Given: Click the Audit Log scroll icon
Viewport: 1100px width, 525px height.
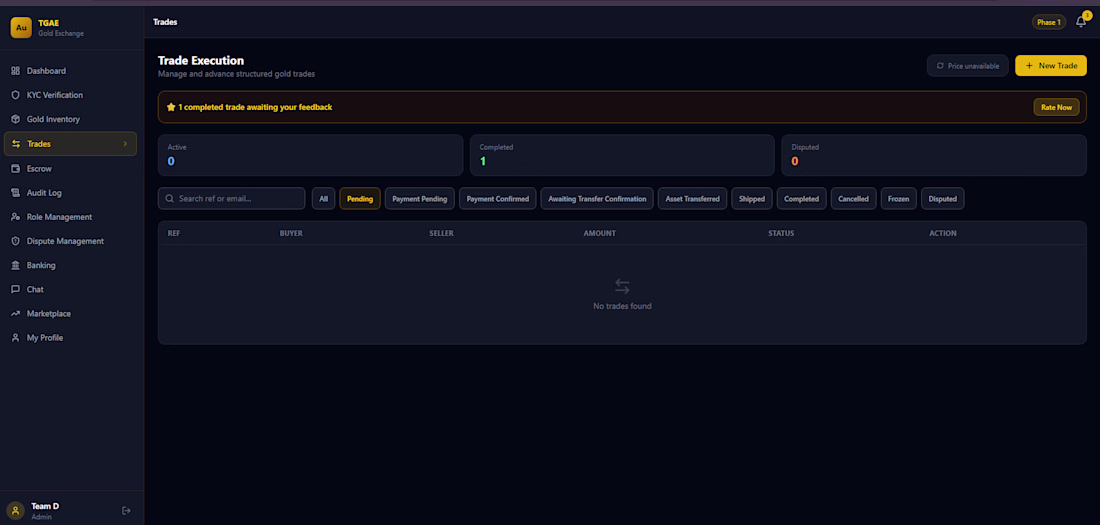Looking at the screenshot, I should 15,192.
